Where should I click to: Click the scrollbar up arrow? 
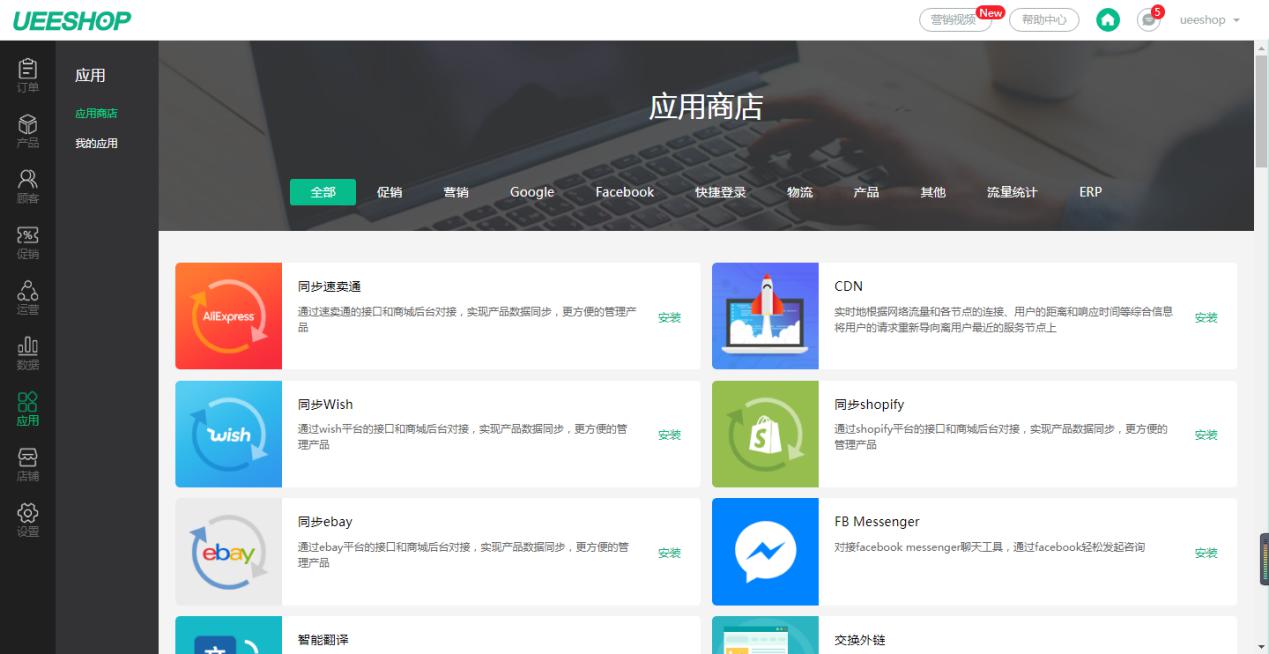click(x=1261, y=48)
